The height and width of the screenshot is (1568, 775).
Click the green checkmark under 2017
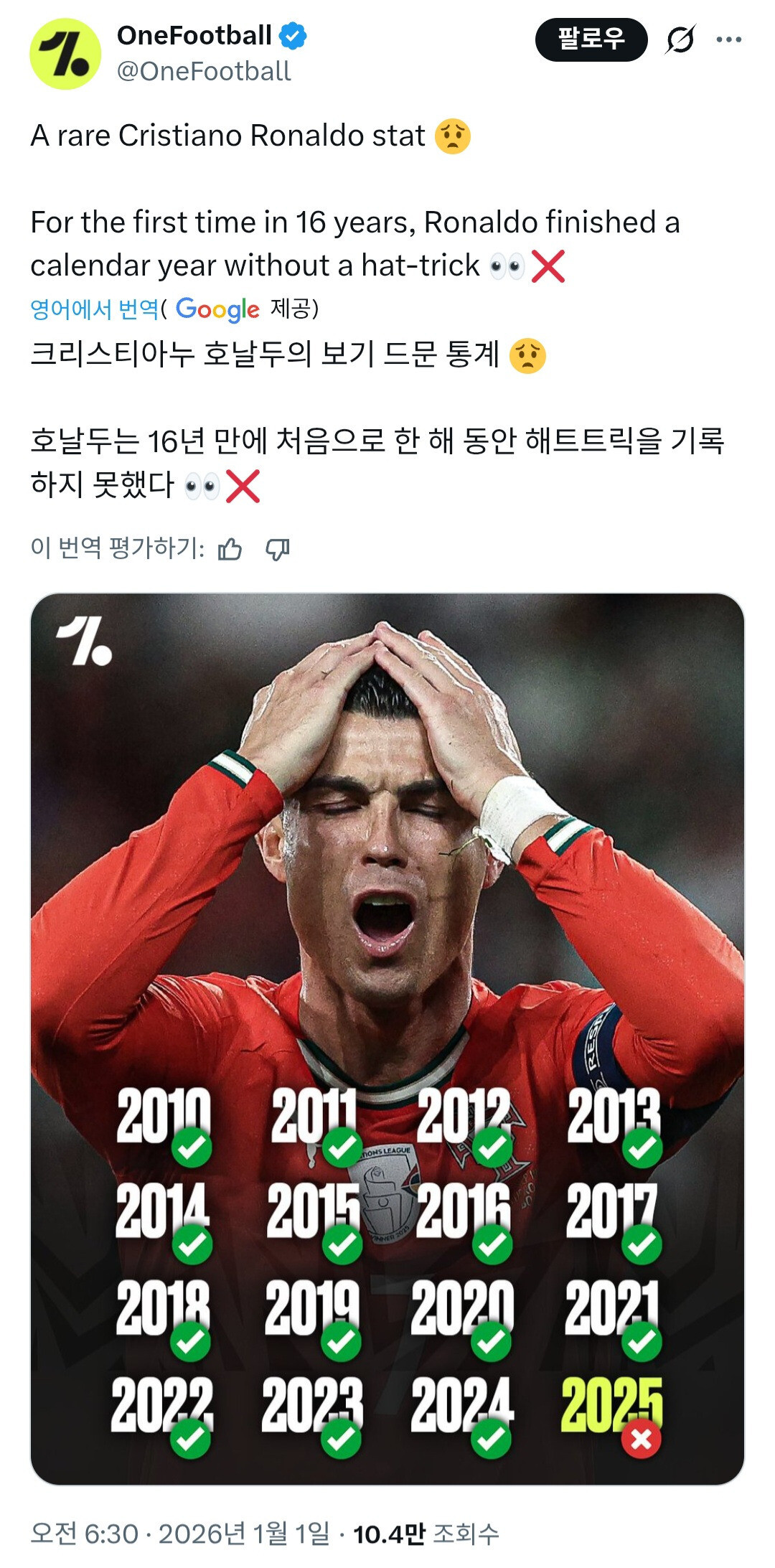coord(642,1244)
